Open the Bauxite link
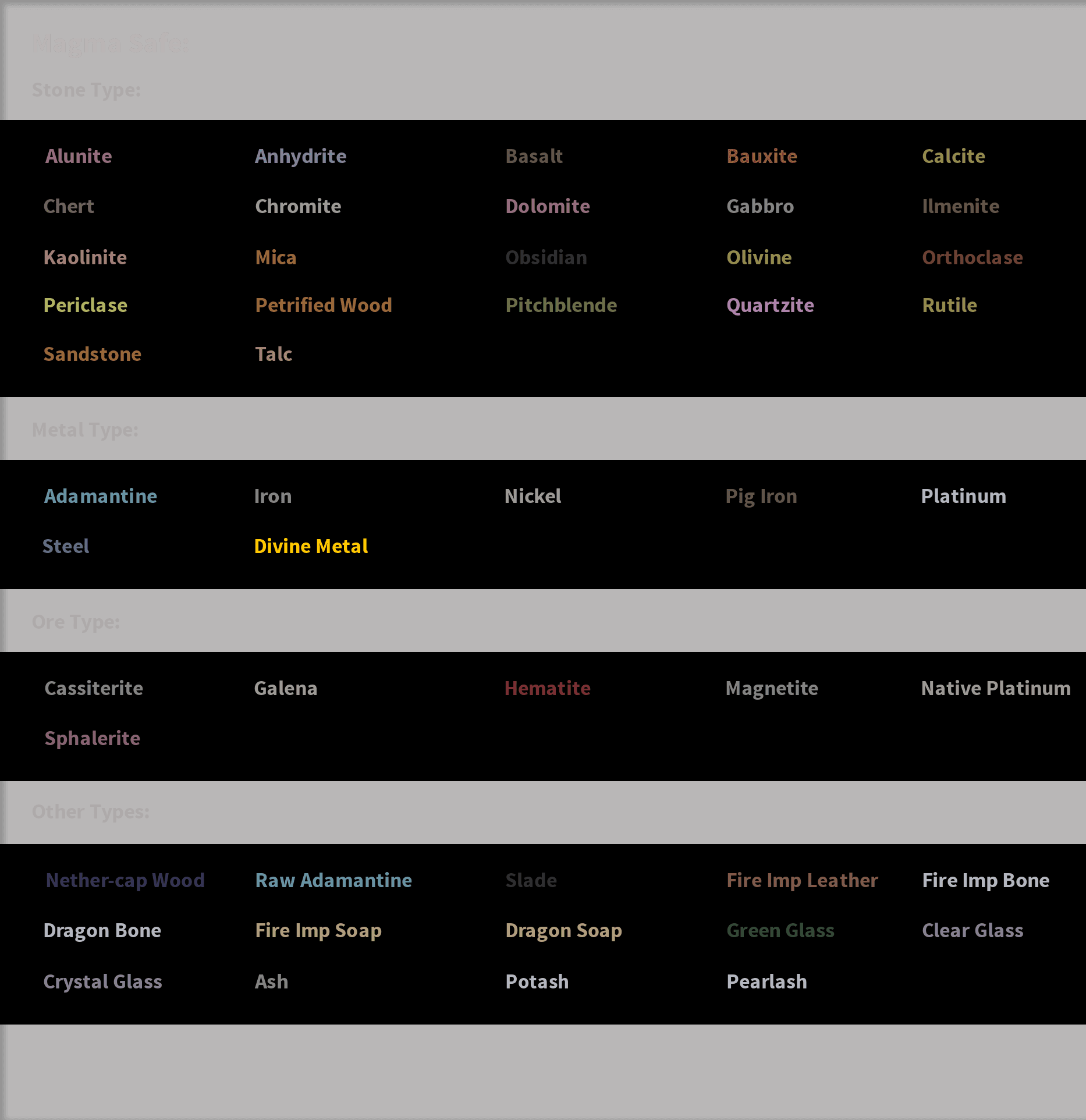This screenshot has width=1086, height=1120. [x=762, y=156]
